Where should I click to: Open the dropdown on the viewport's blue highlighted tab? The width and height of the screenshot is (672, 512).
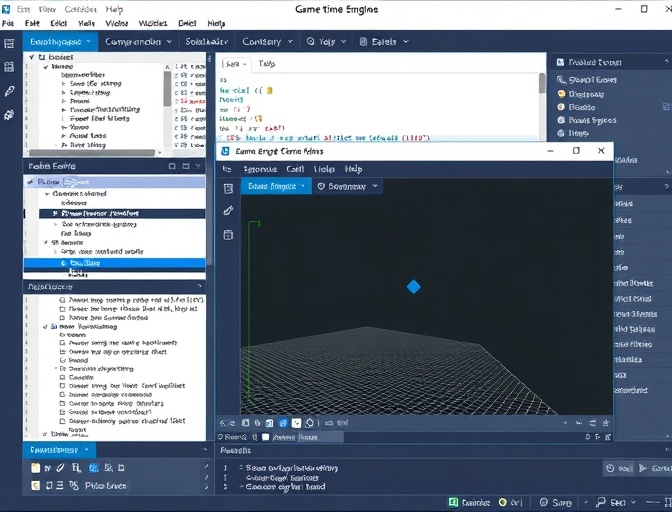(x=303, y=186)
